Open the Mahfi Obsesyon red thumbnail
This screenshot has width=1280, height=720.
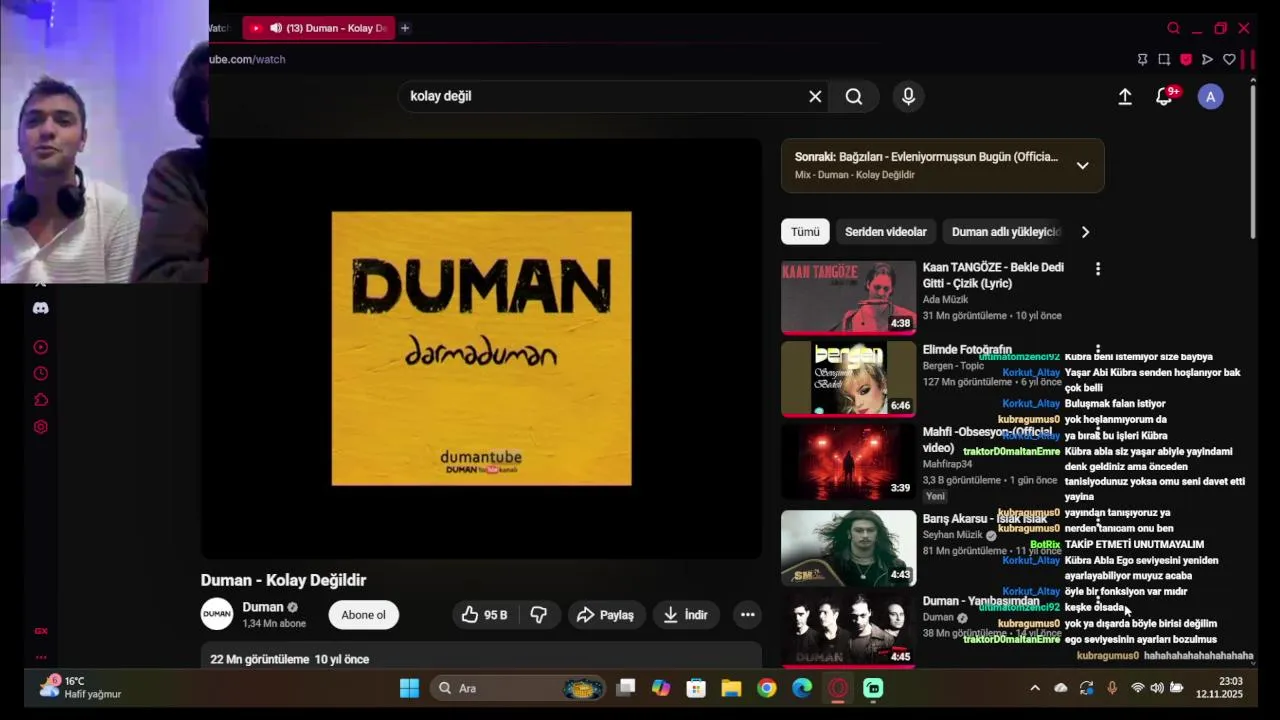click(848, 462)
